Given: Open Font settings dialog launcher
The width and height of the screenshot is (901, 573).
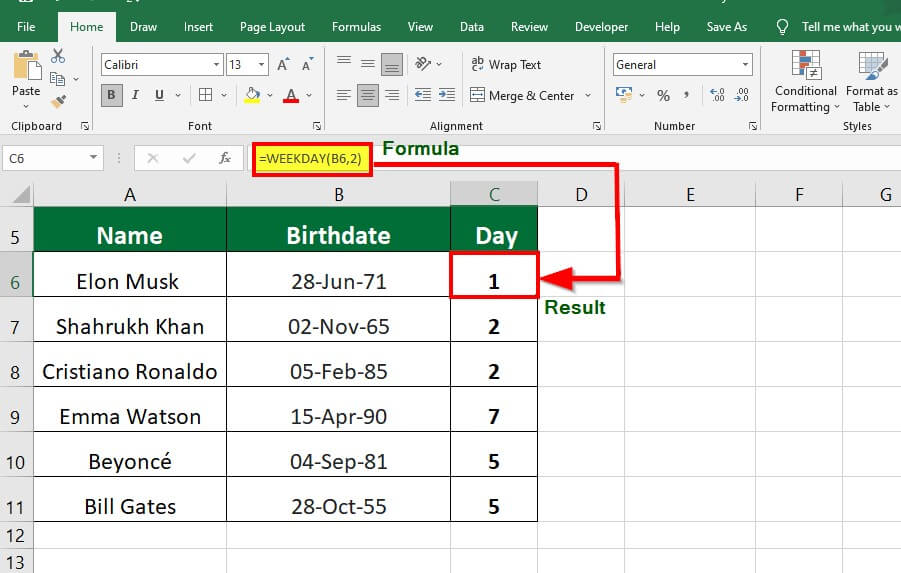Looking at the screenshot, I should coord(317,126).
